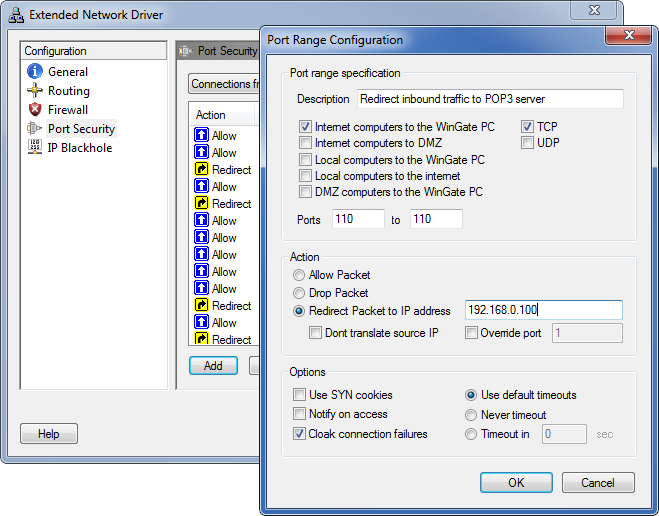The height and width of the screenshot is (516, 659).
Task: Choose the Drop Packet radio option
Action: (x=298, y=293)
